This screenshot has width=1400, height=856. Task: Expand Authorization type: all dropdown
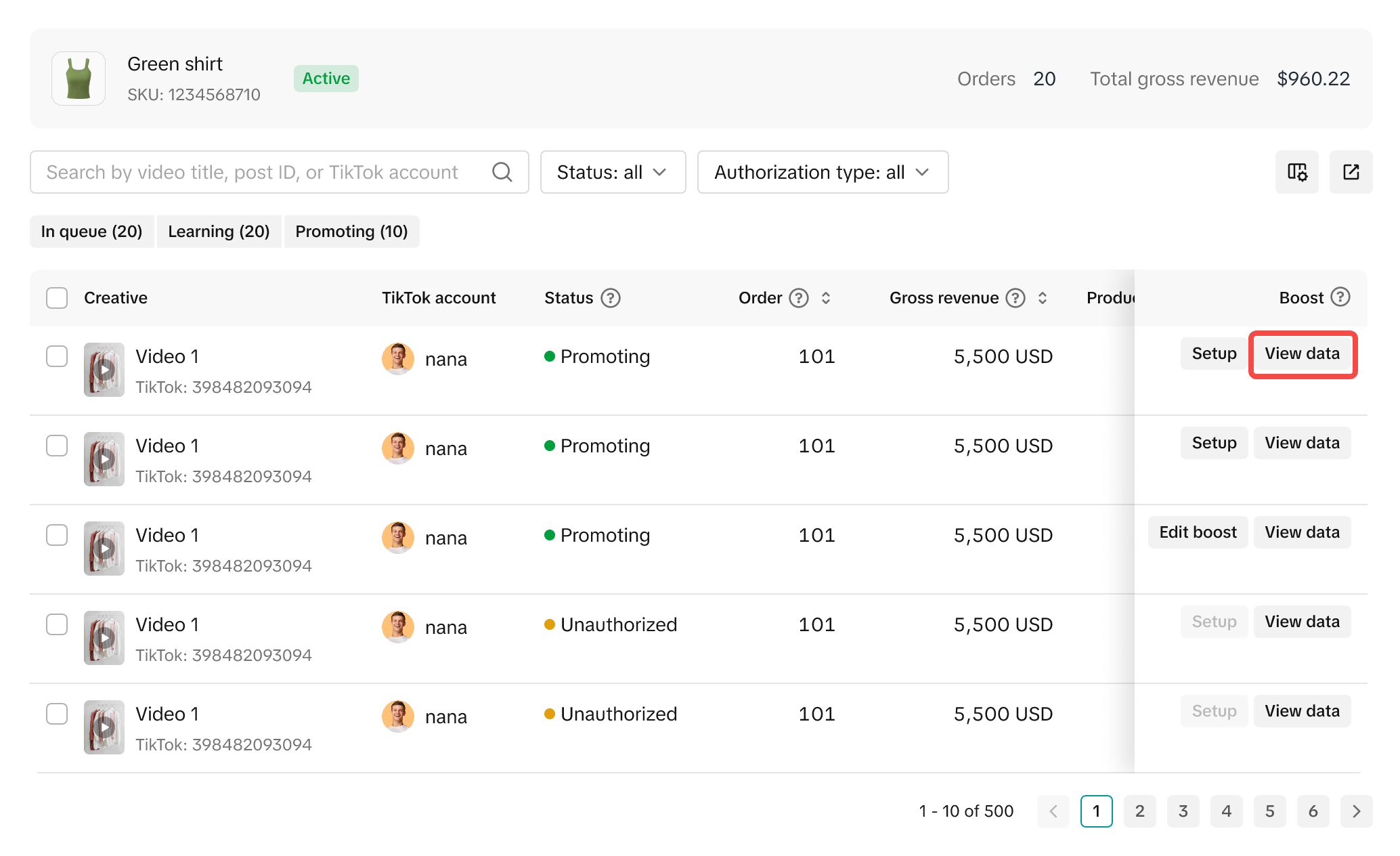click(823, 172)
